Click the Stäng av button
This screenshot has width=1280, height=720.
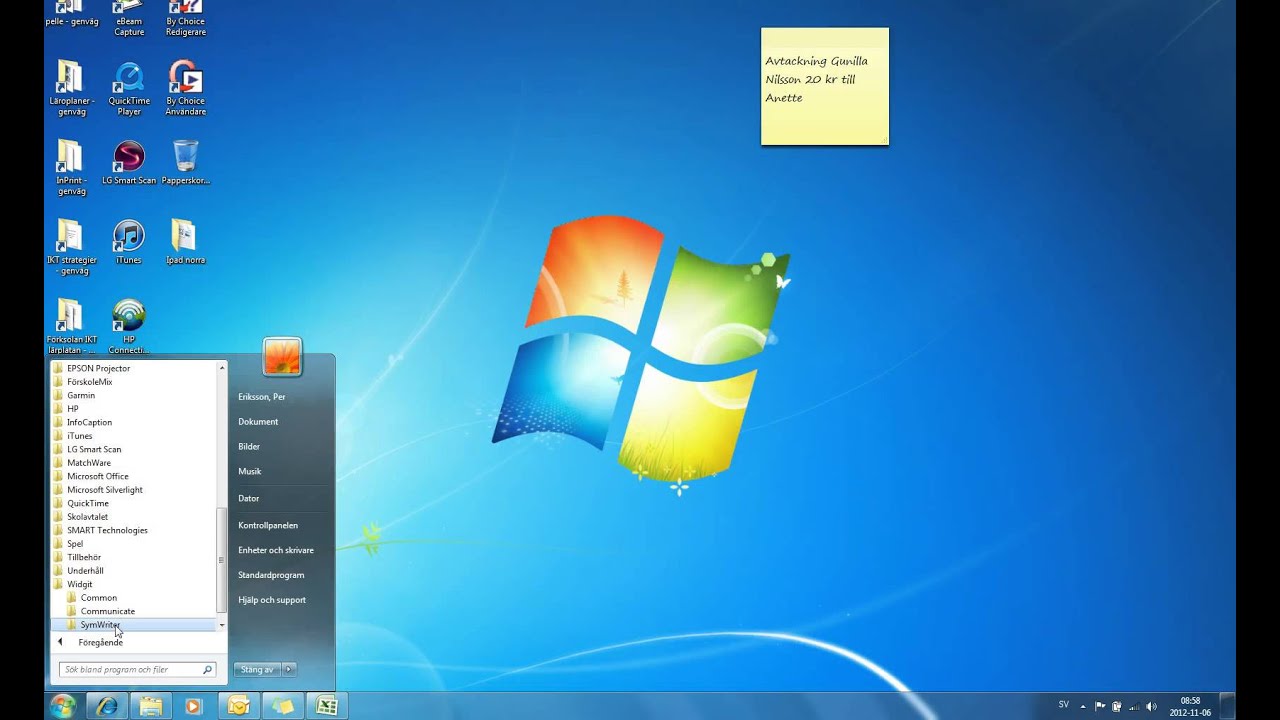pyautogui.click(x=257, y=669)
